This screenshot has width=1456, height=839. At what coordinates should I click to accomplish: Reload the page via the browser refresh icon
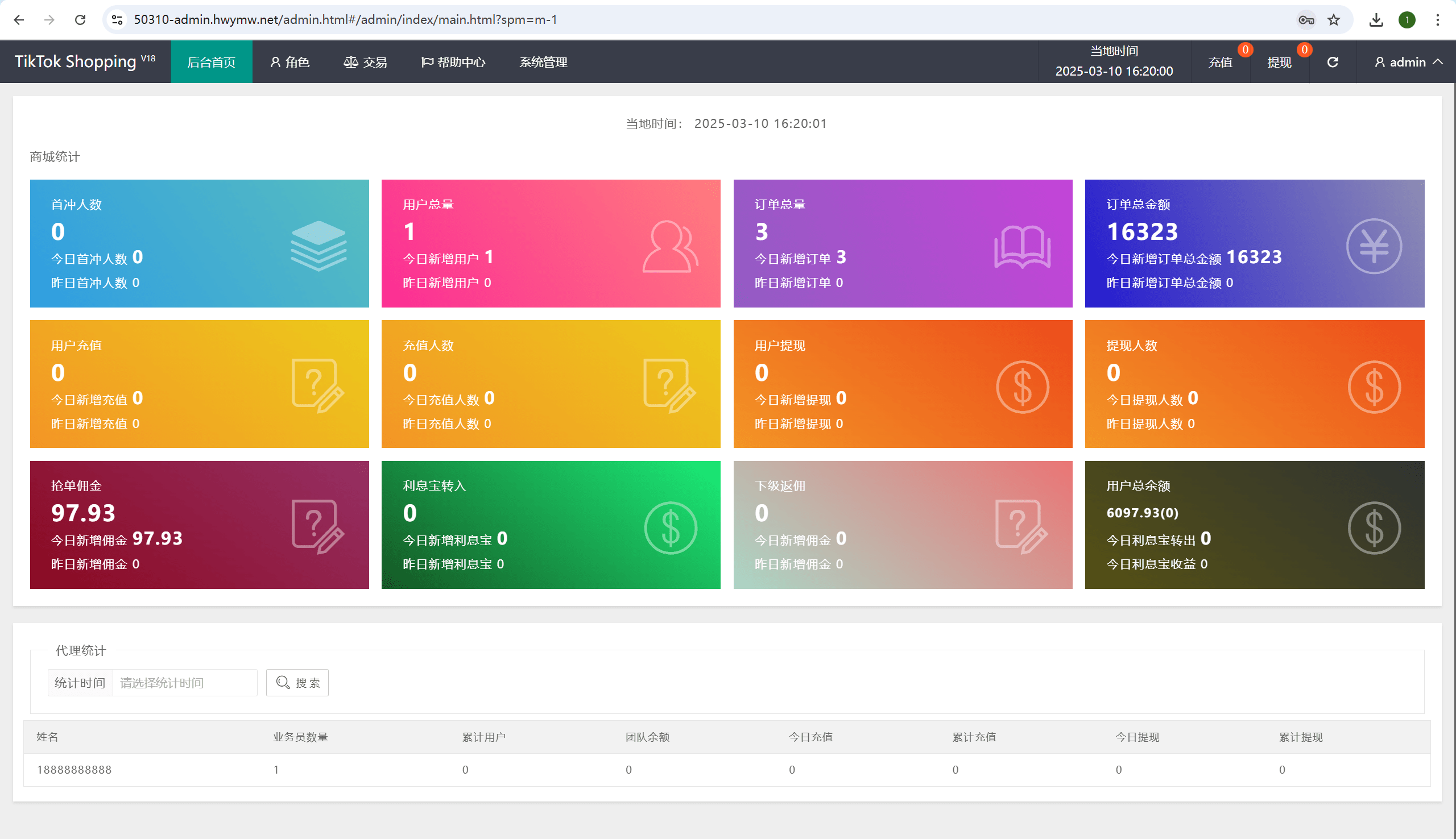tap(81, 19)
